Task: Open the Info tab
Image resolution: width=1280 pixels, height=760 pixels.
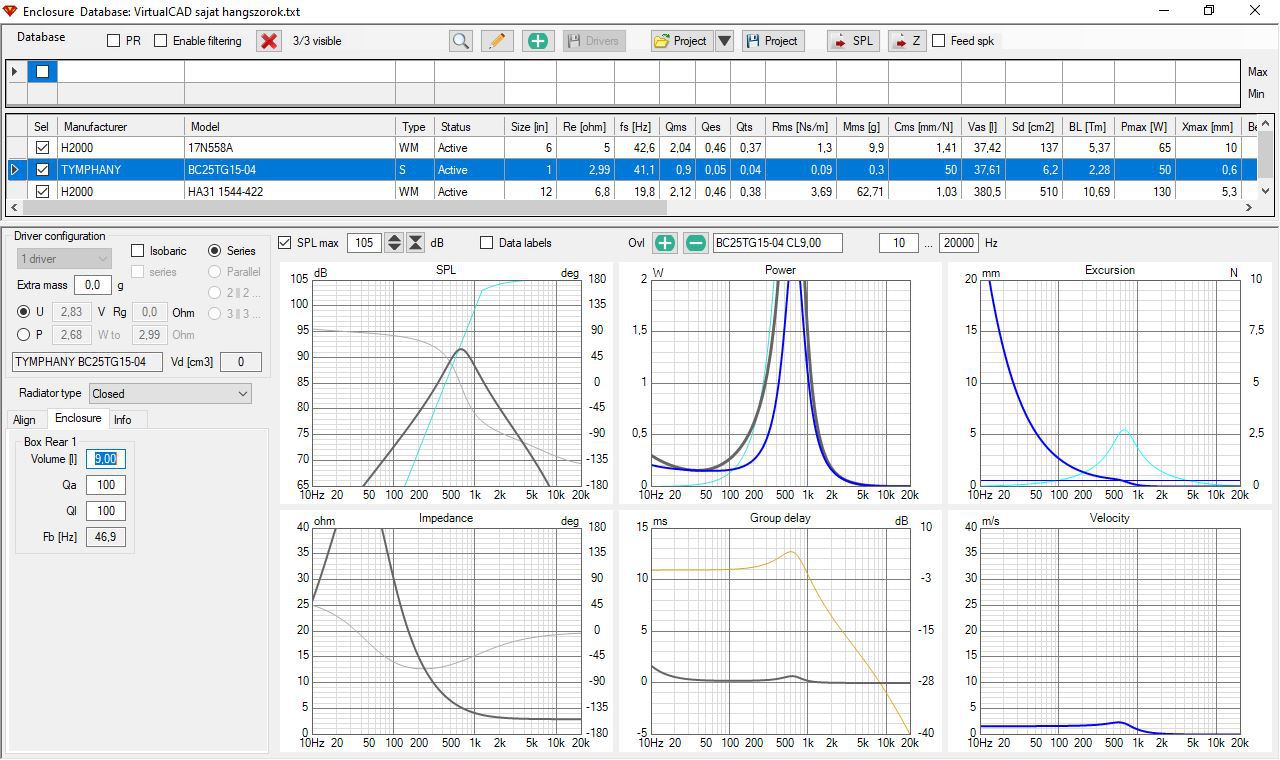Action: coord(122,420)
